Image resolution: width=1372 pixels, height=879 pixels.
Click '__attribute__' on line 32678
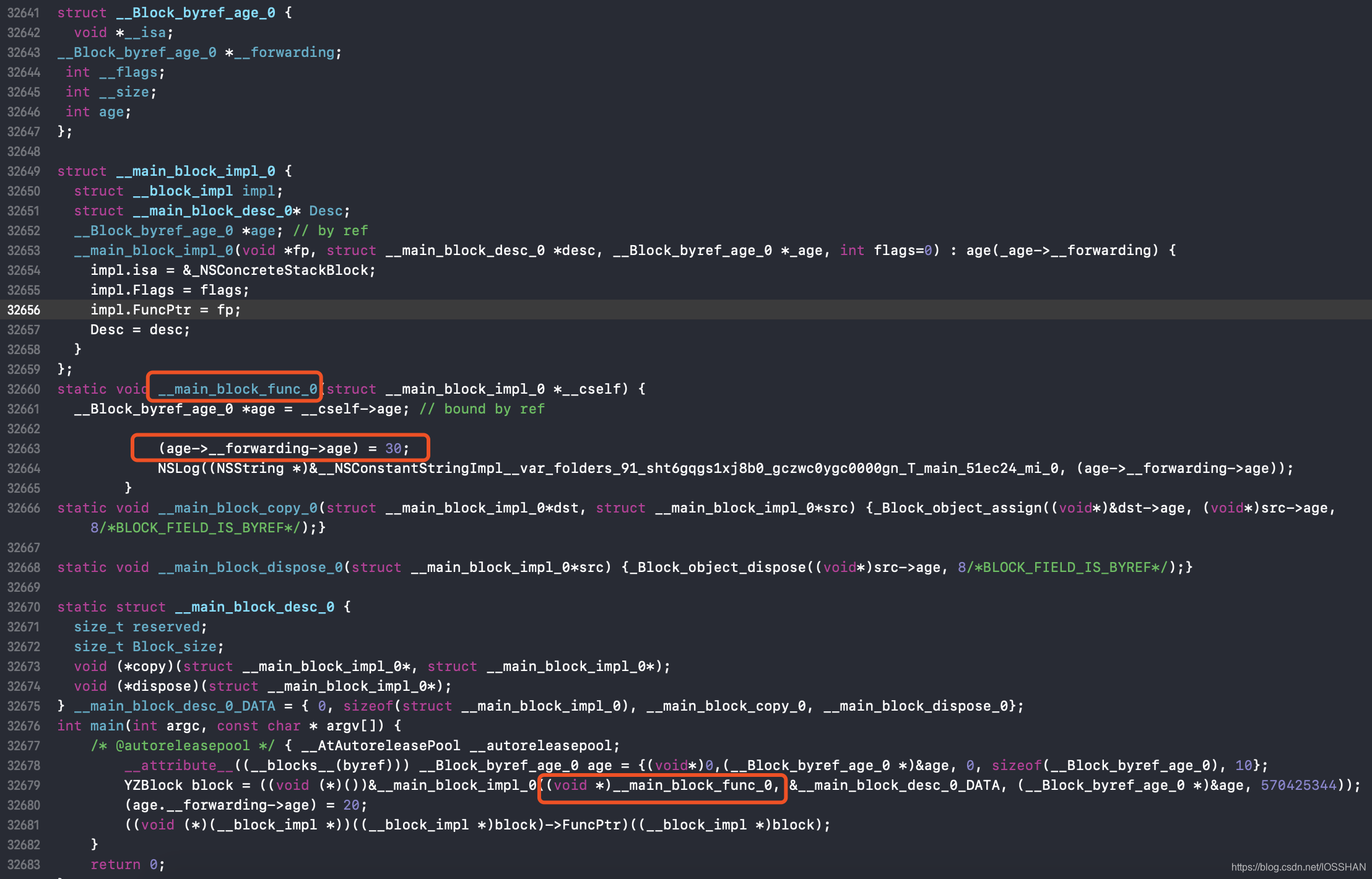(x=179, y=766)
